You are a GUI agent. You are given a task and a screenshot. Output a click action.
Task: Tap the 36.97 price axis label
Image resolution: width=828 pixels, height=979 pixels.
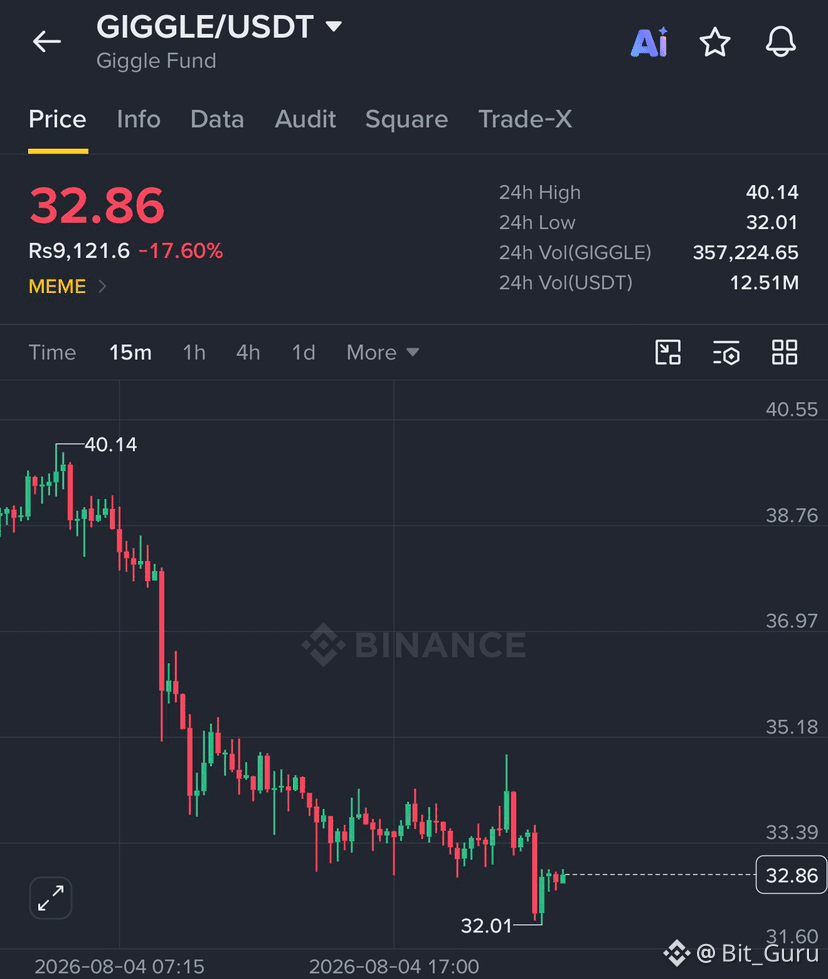tap(792, 621)
